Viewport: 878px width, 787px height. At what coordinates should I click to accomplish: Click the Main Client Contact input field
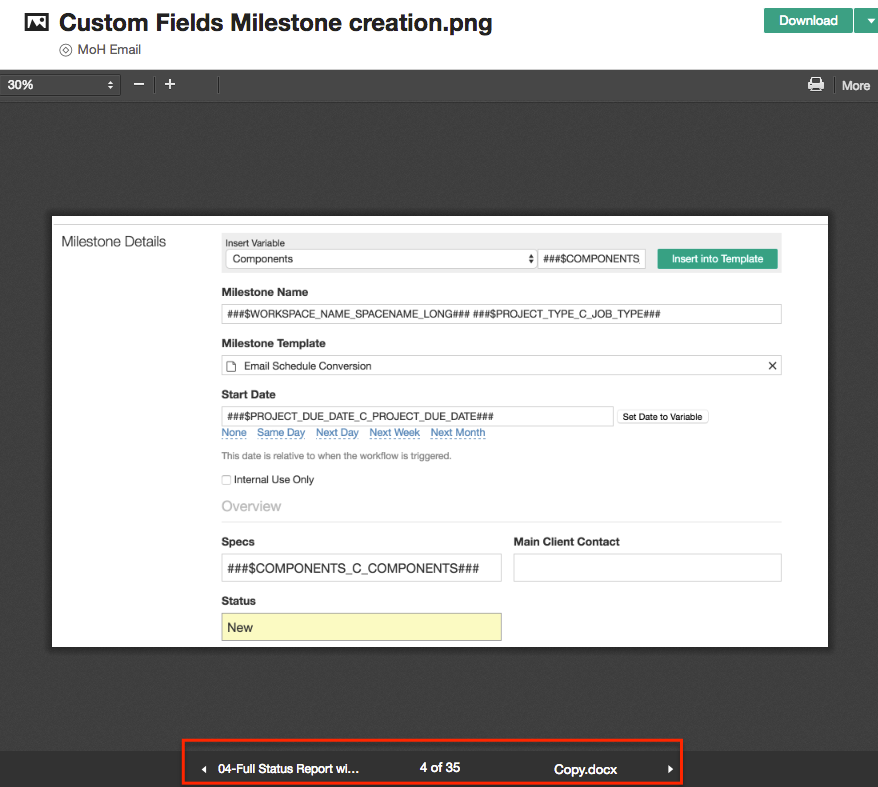[x=647, y=568]
